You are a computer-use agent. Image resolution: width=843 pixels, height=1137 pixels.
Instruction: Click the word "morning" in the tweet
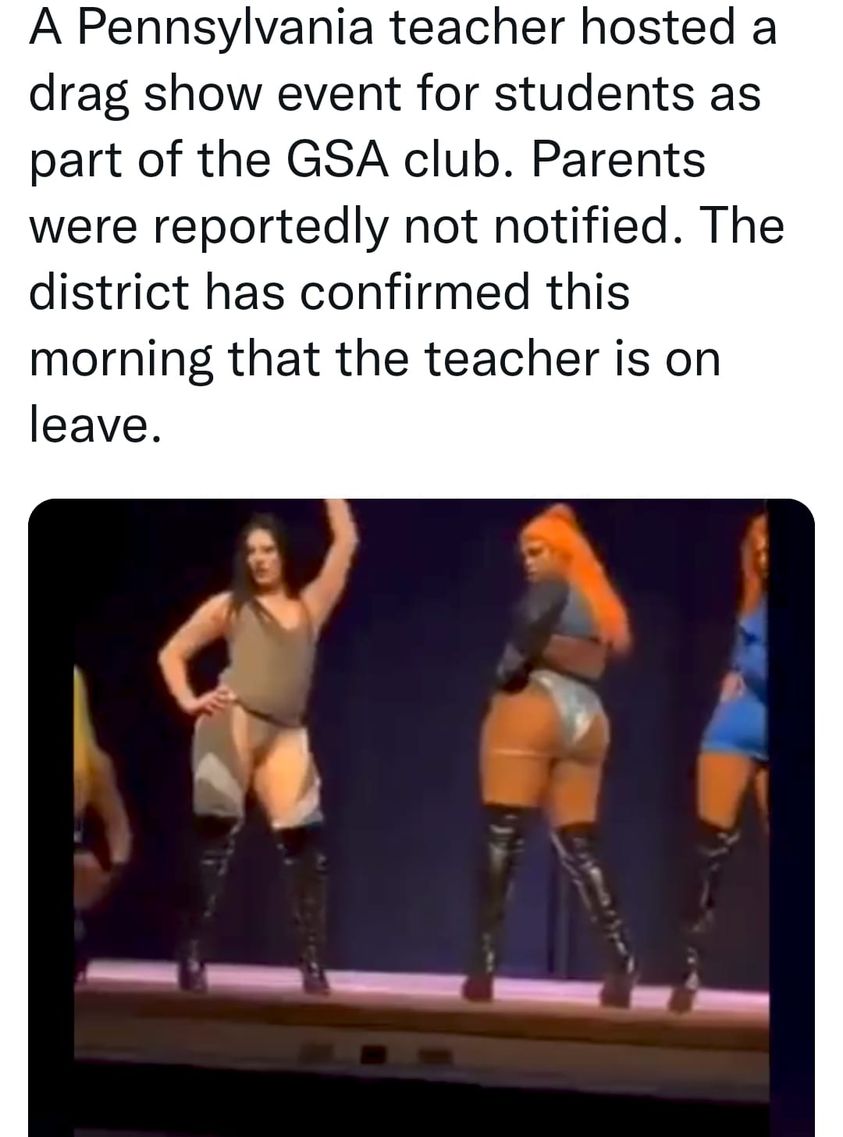point(121,360)
